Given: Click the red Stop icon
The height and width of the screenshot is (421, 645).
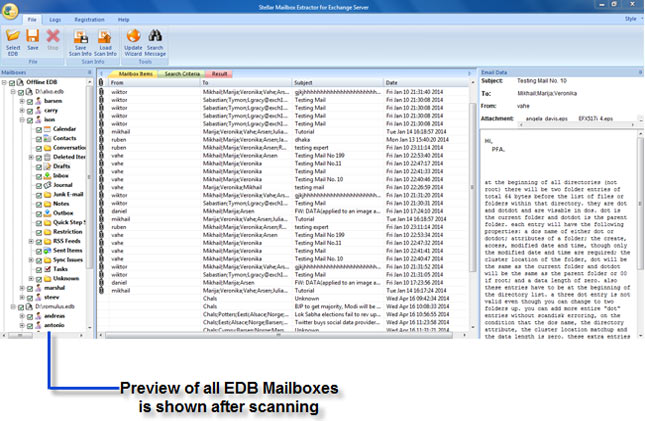Looking at the screenshot, I should 53,36.
